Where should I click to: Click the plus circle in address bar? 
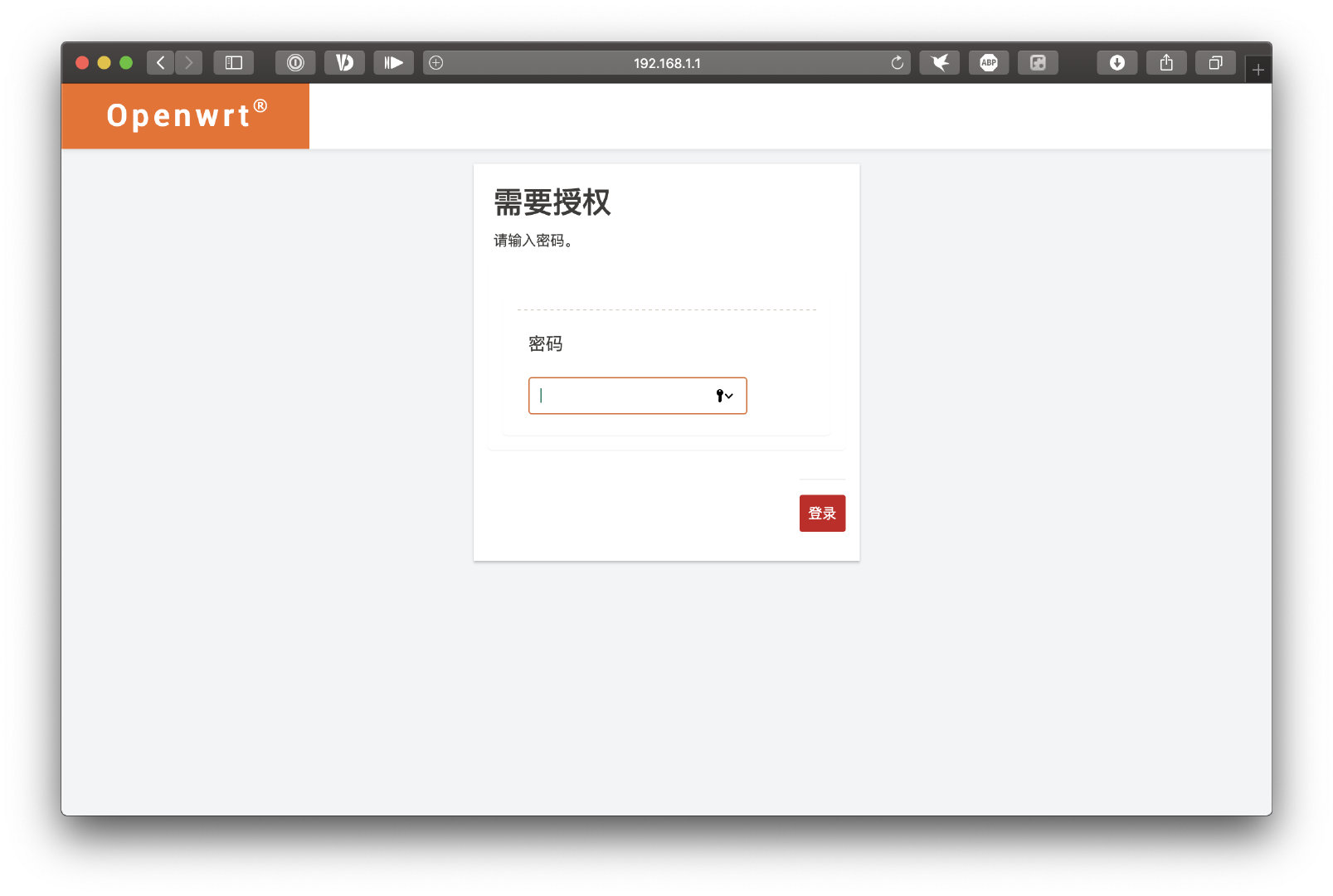click(436, 63)
